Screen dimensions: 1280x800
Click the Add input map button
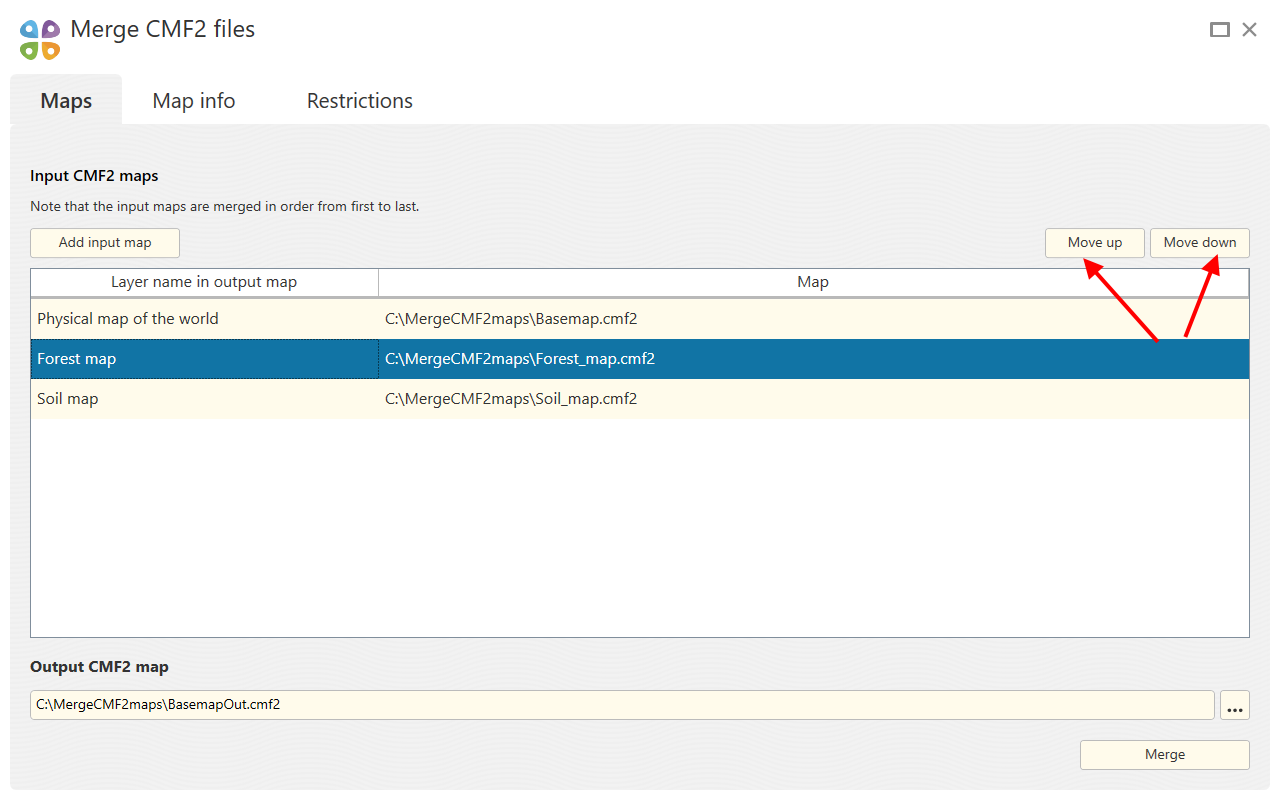click(105, 243)
